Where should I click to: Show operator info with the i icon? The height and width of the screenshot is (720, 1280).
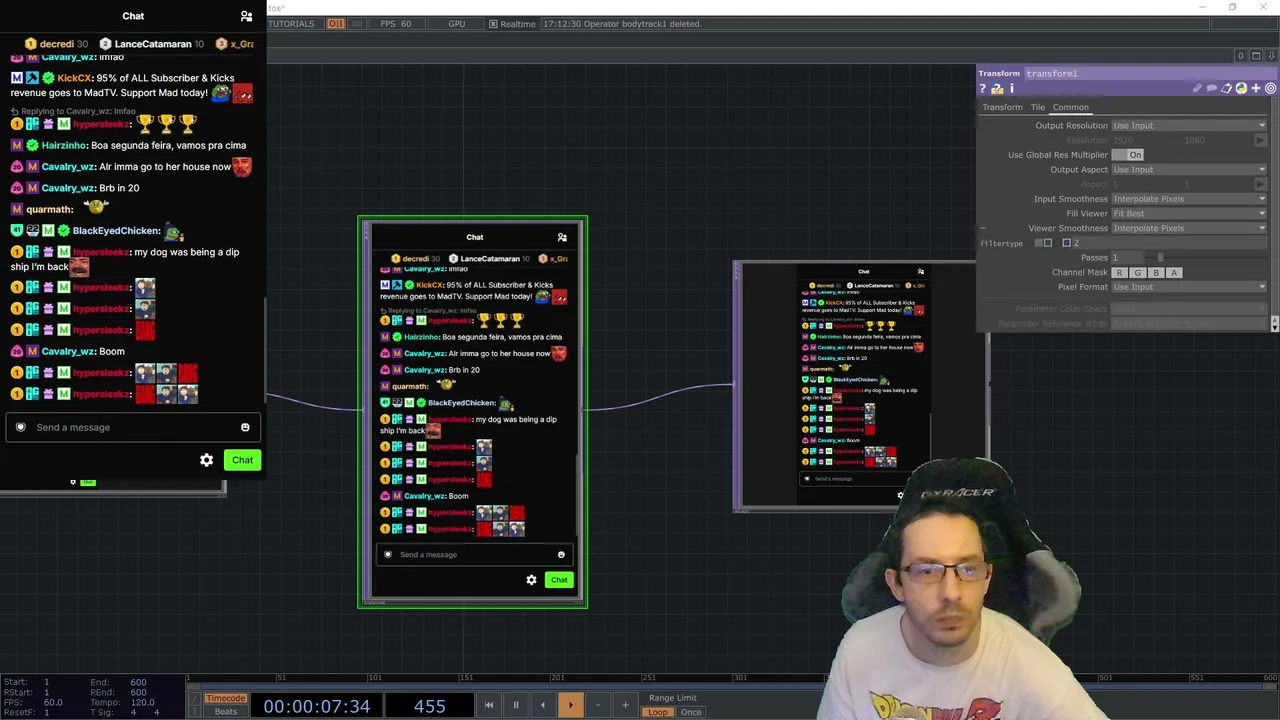(1011, 89)
